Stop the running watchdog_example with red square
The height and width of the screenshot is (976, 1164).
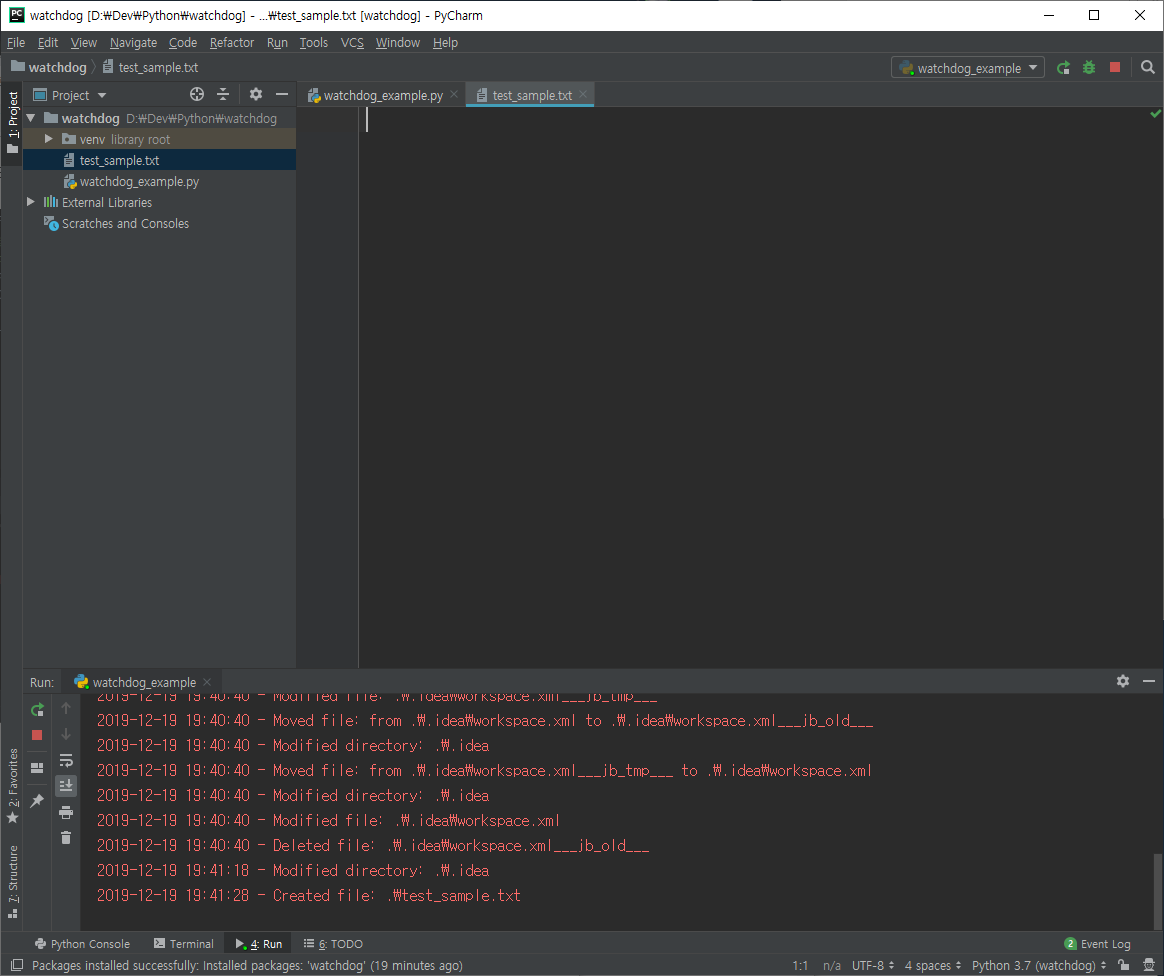(x=1114, y=68)
